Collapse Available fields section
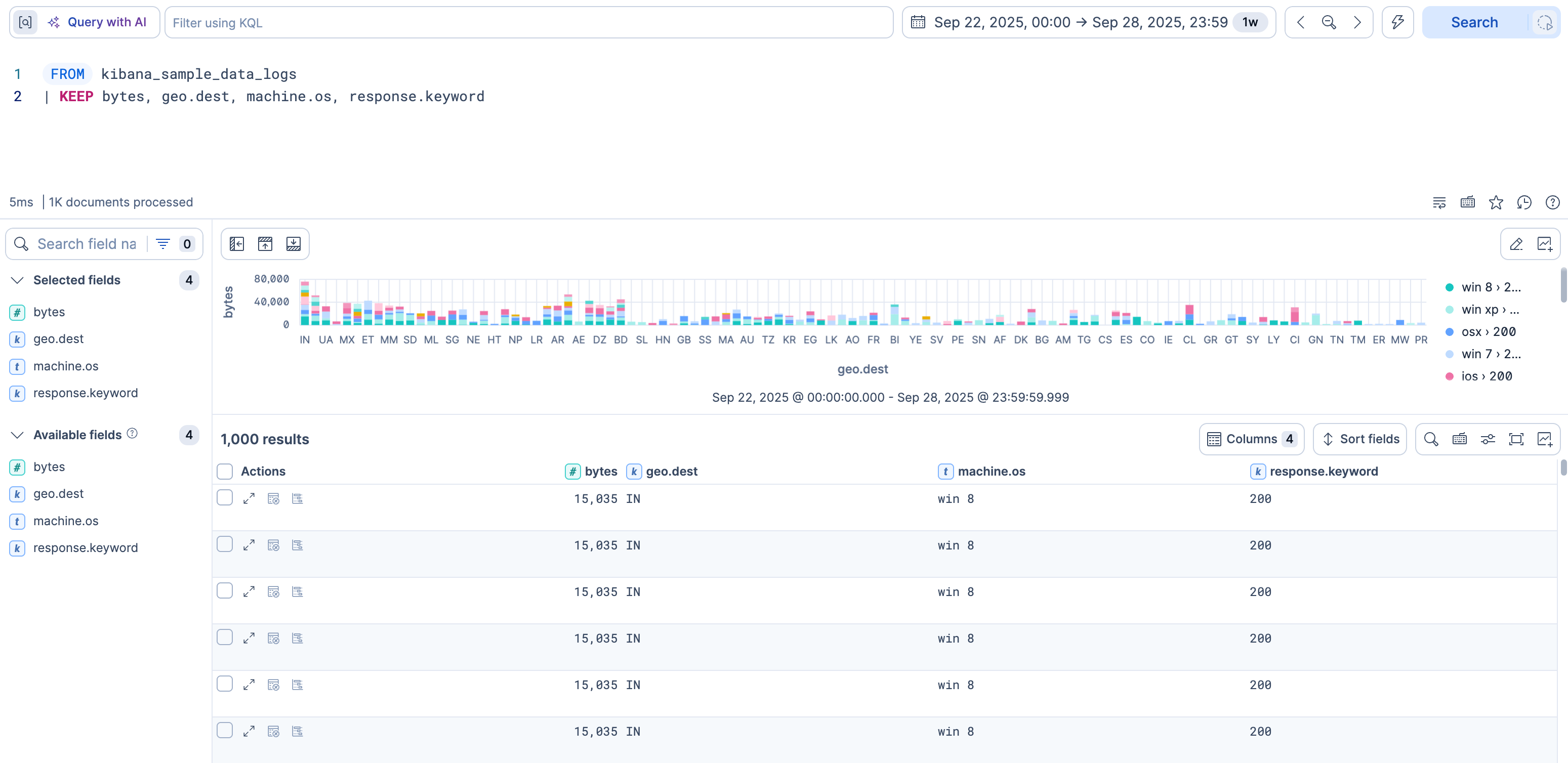This screenshot has width=1568, height=763. (17, 435)
